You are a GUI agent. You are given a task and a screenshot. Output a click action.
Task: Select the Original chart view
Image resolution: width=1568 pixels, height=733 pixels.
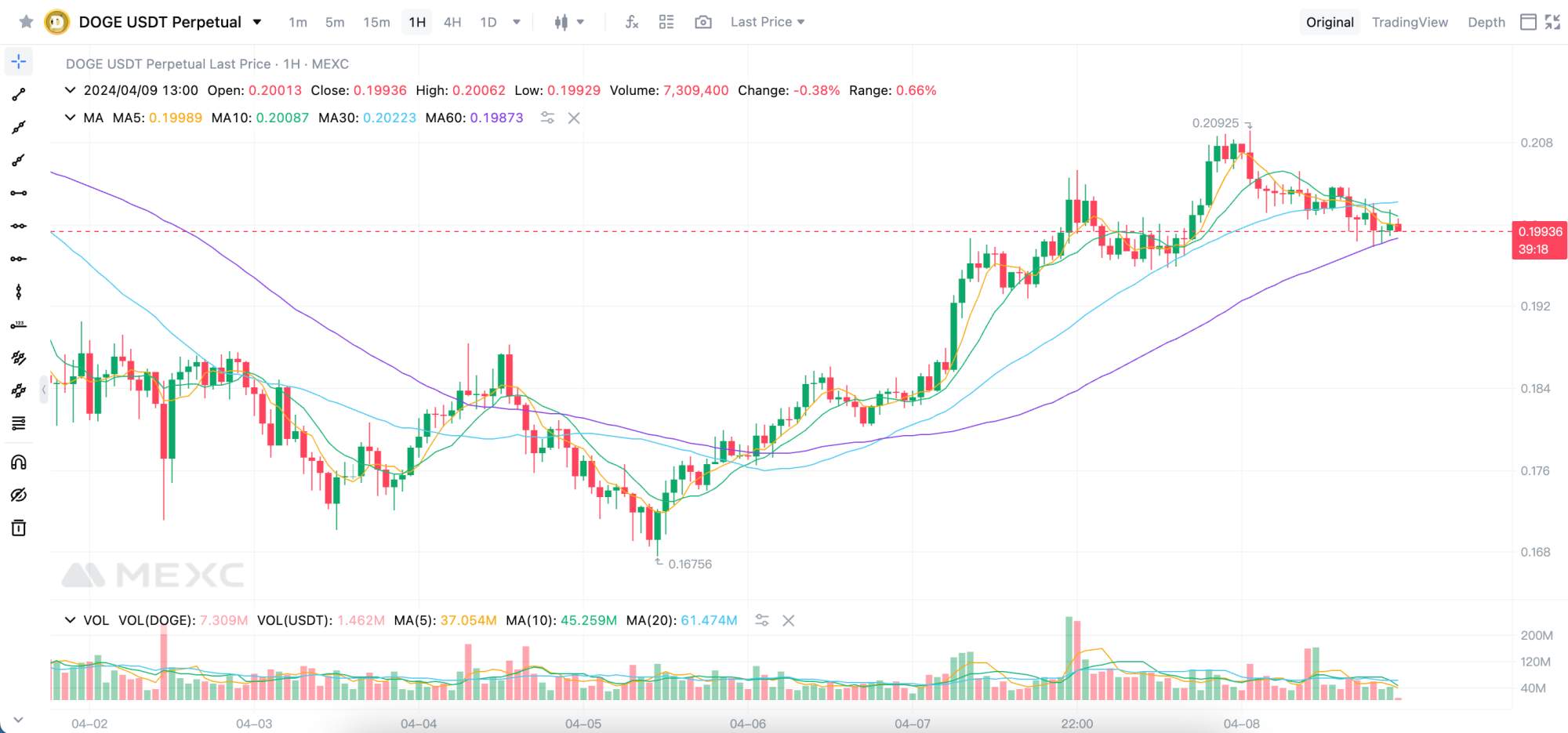pyautogui.click(x=1330, y=22)
